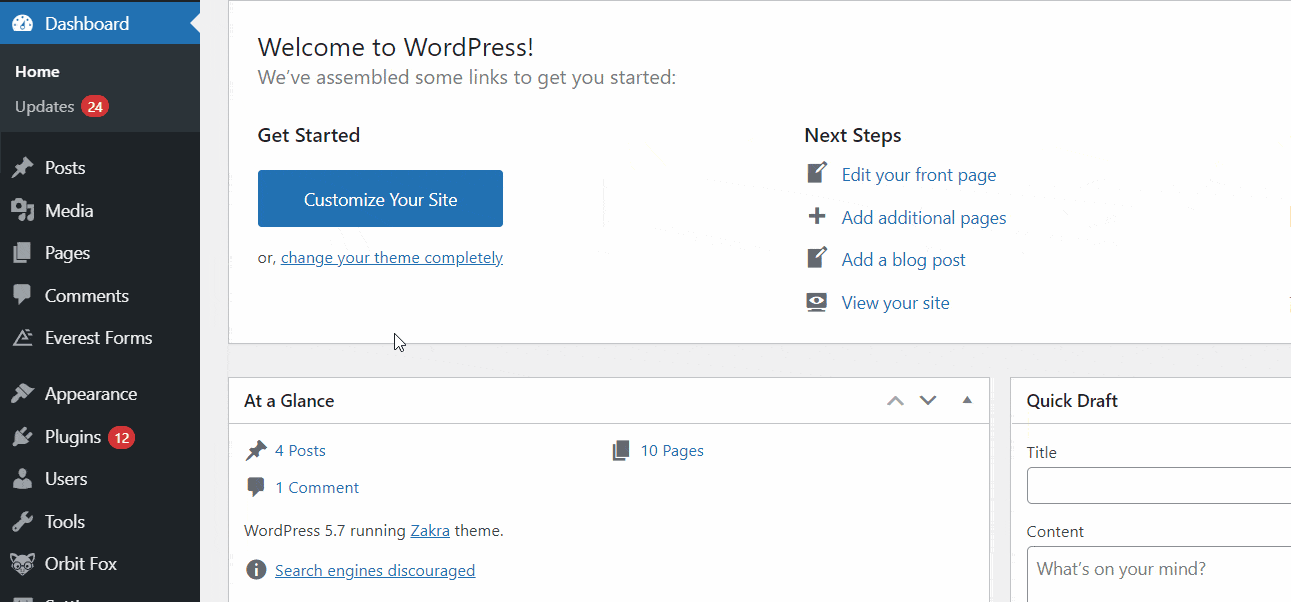Open the Everest Forms menu

tap(100, 338)
